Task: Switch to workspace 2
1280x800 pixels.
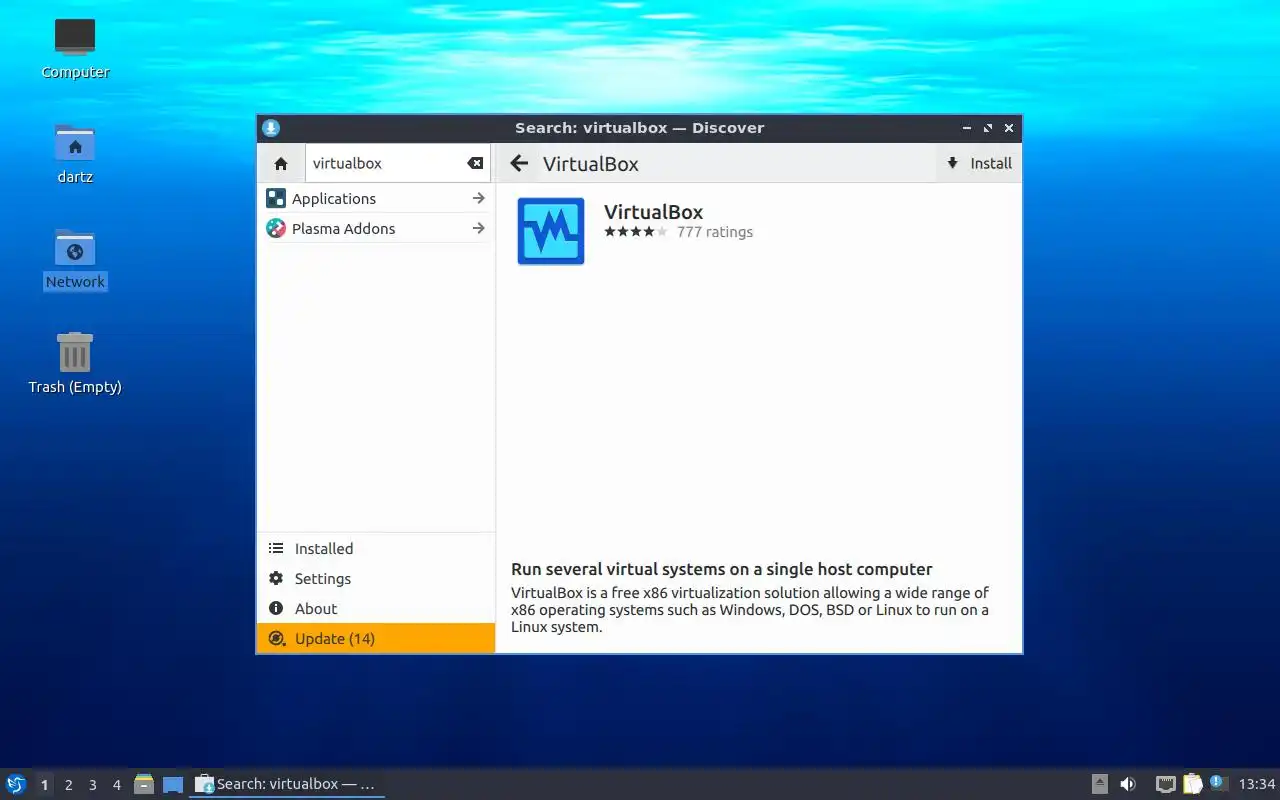Action: [x=69, y=785]
